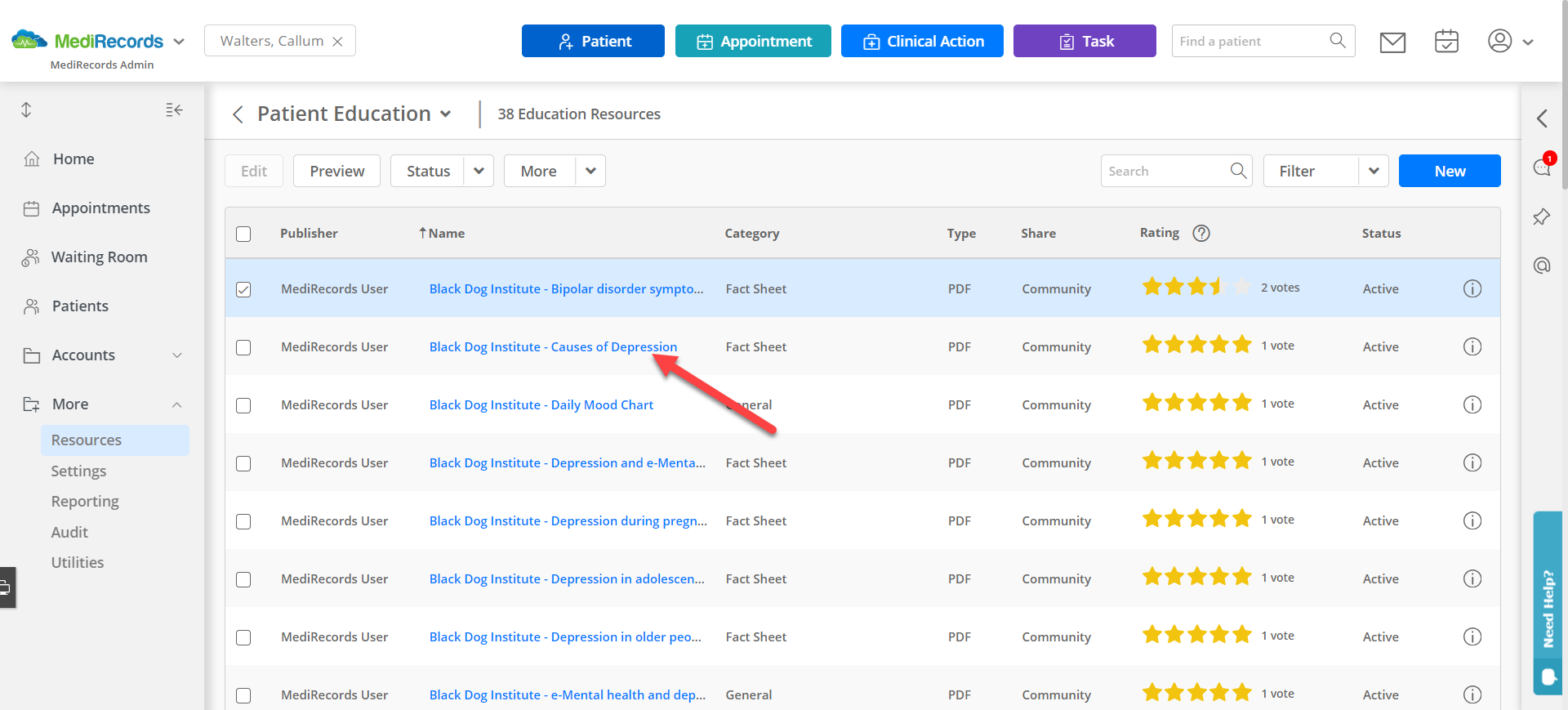Click the search magnifier in resources Search box

pos(1238,171)
